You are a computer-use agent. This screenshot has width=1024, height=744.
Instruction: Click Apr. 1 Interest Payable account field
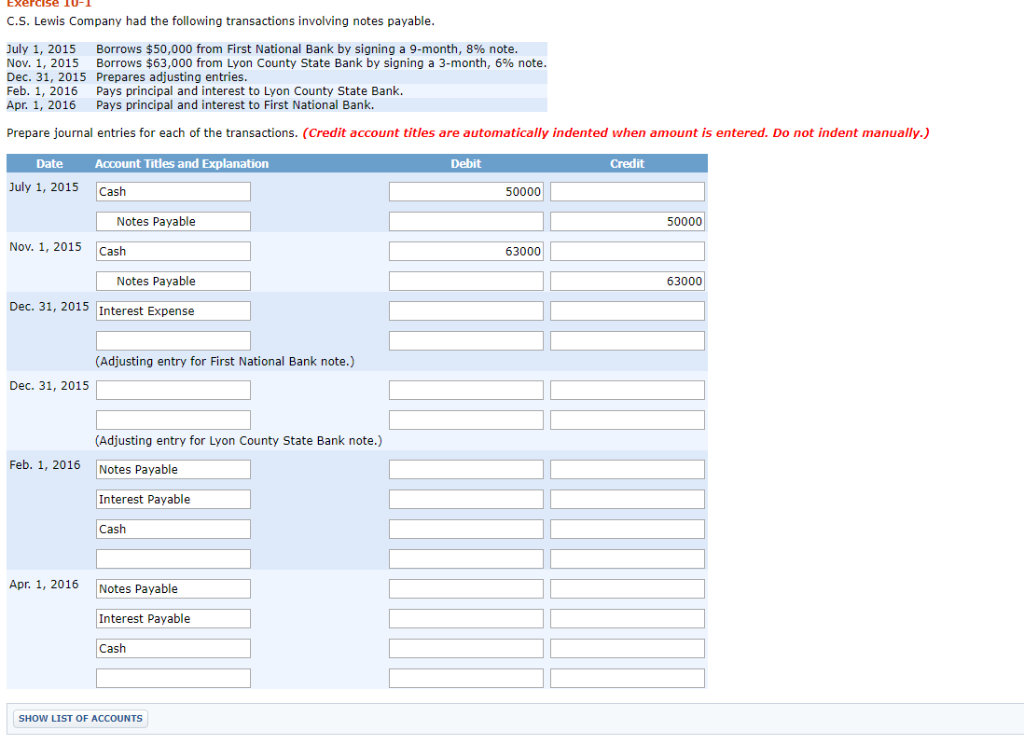(x=173, y=619)
